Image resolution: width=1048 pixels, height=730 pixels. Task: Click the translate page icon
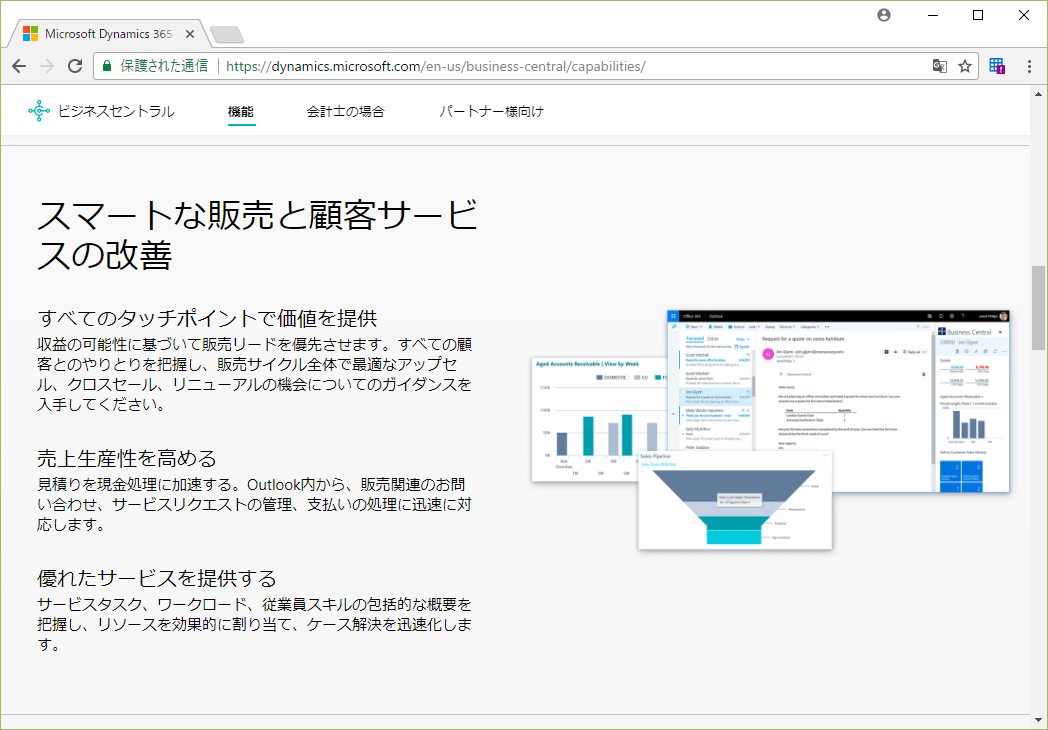click(940, 66)
